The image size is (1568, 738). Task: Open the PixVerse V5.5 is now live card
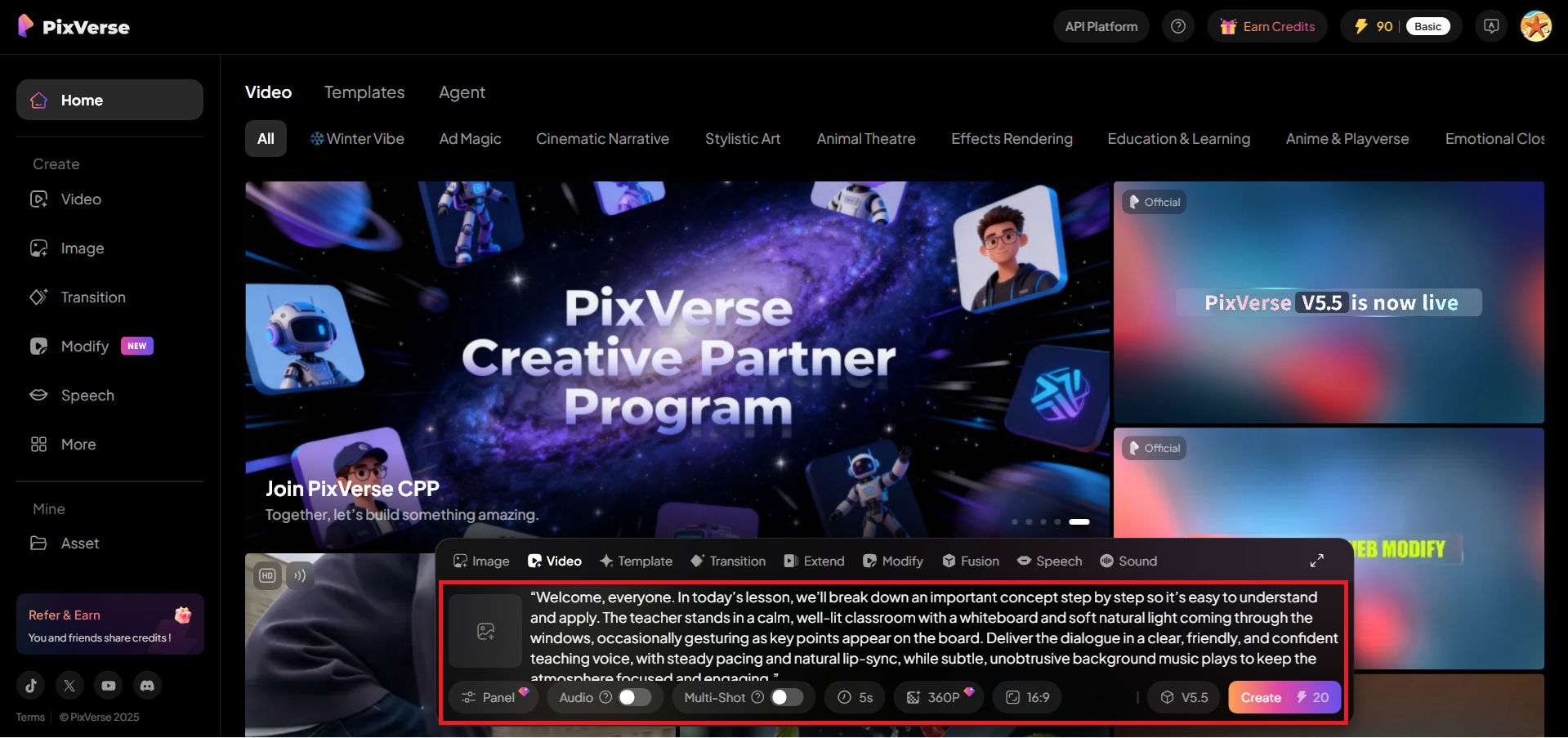click(x=1329, y=302)
